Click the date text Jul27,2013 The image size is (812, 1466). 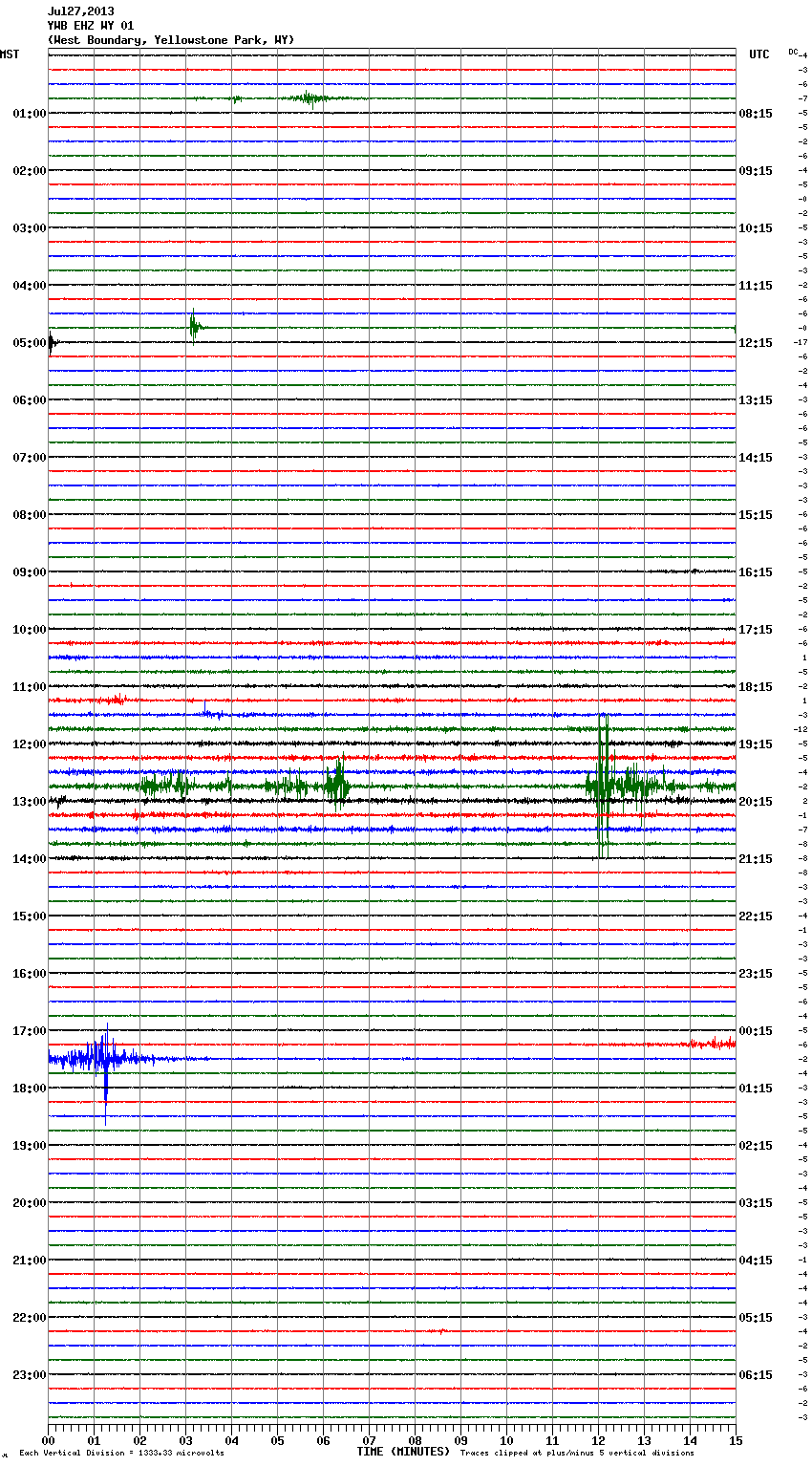tap(80, 11)
